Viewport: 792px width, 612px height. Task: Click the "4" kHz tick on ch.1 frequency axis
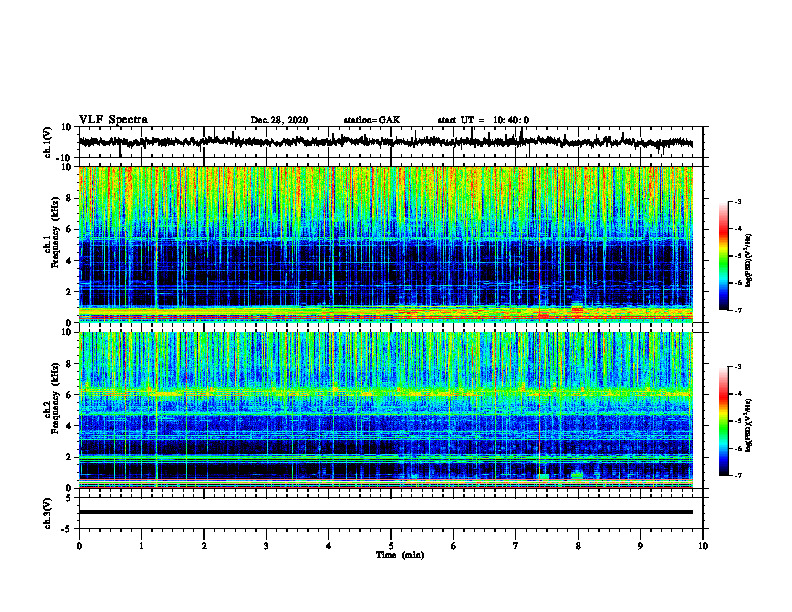pyautogui.click(x=69, y=261)
